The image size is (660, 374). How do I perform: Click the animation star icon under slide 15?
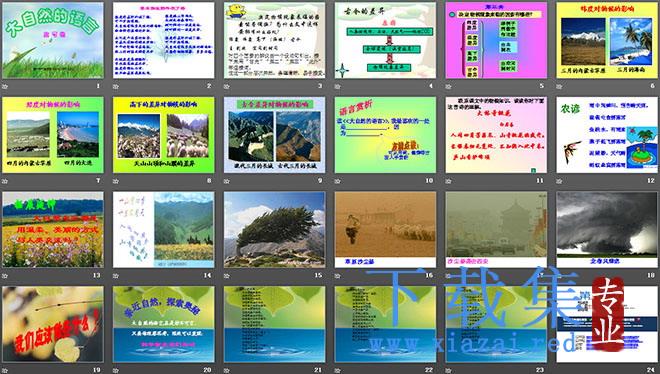(226, 276)
